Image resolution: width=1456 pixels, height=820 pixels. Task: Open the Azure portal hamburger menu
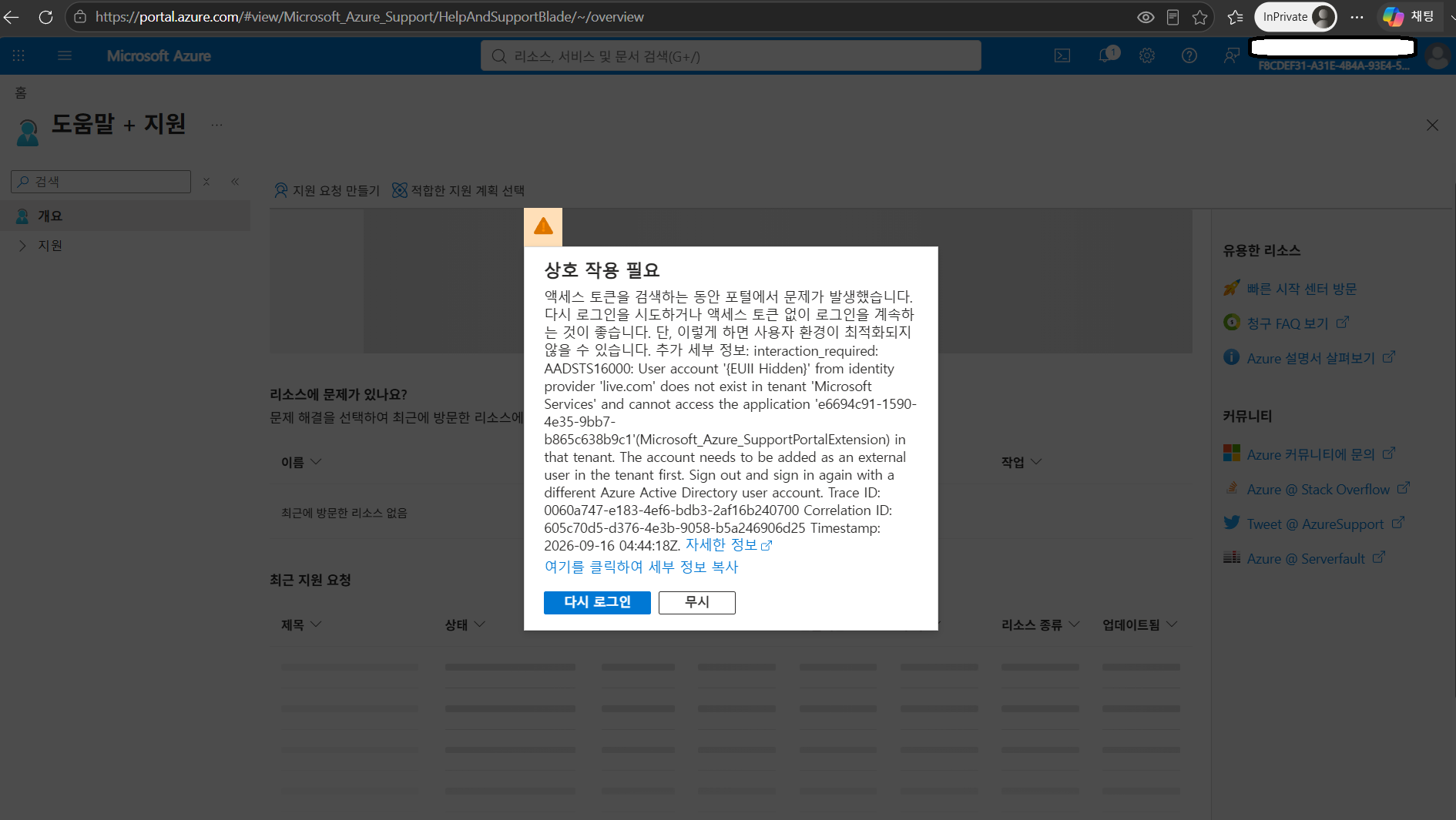(65, 55)
